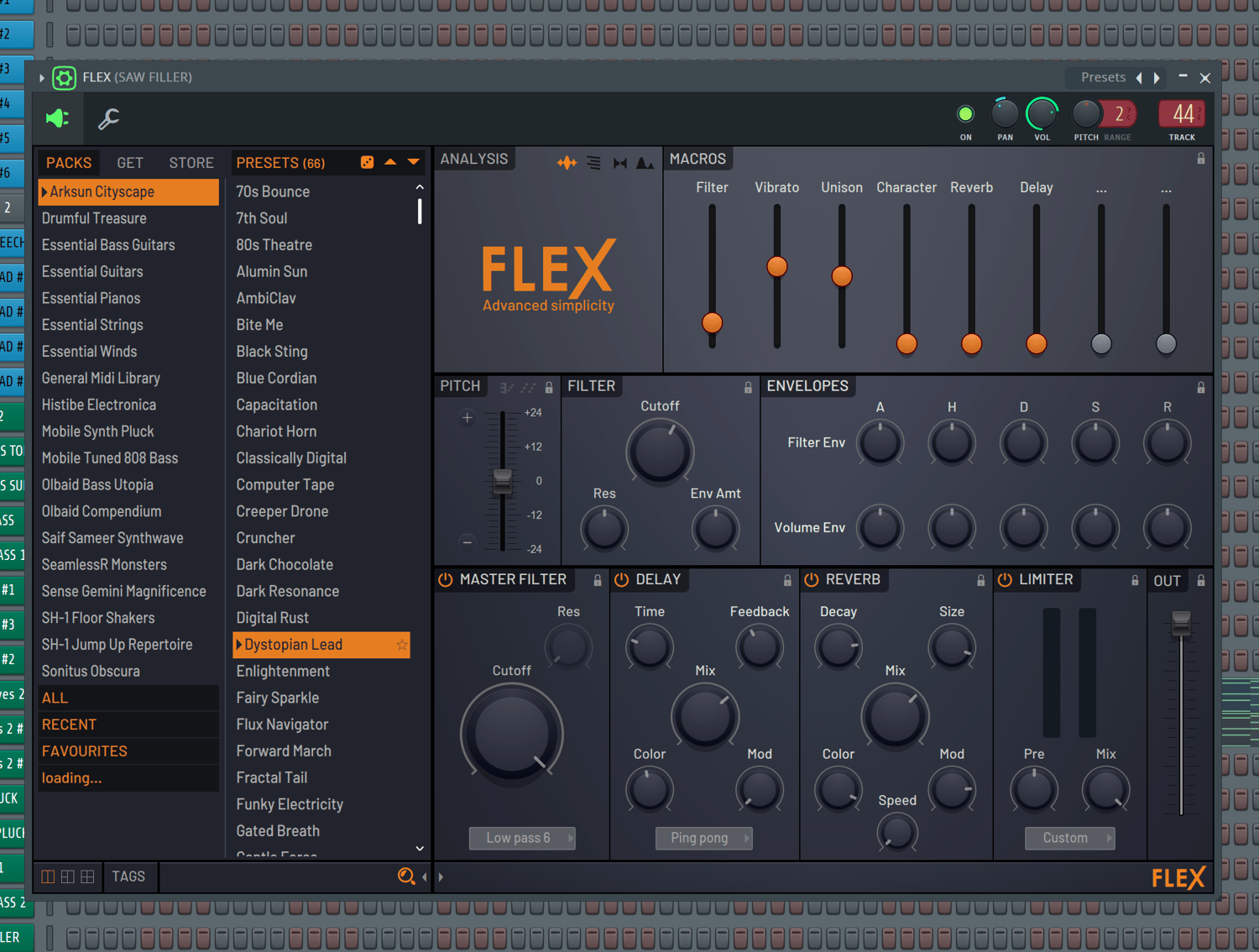Favourite Dystopian Lead with the star icon
The width and height of the screenshot is (1259, 952).
[402, 645]
